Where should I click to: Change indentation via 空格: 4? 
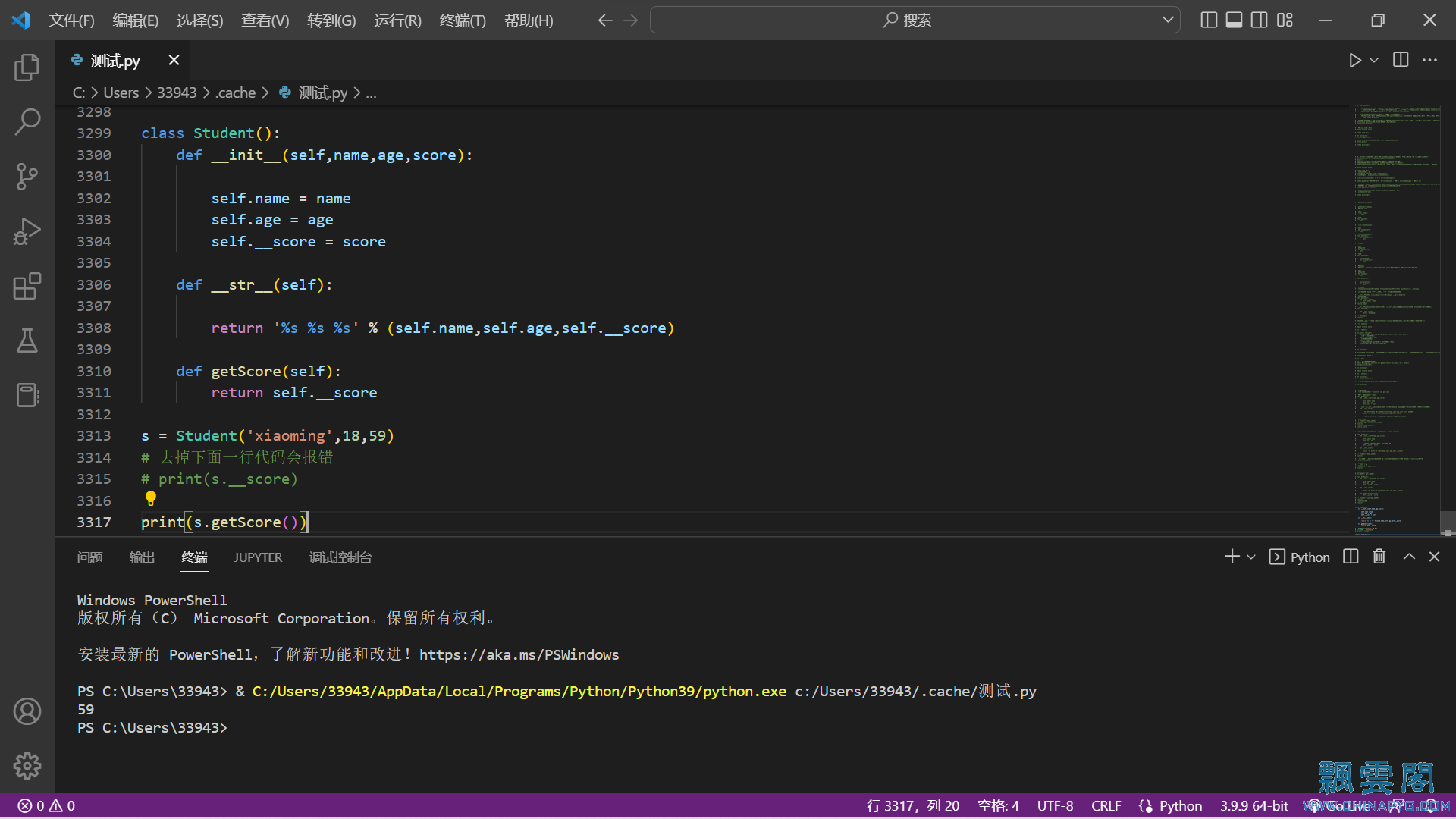click(x=998, y=805)
